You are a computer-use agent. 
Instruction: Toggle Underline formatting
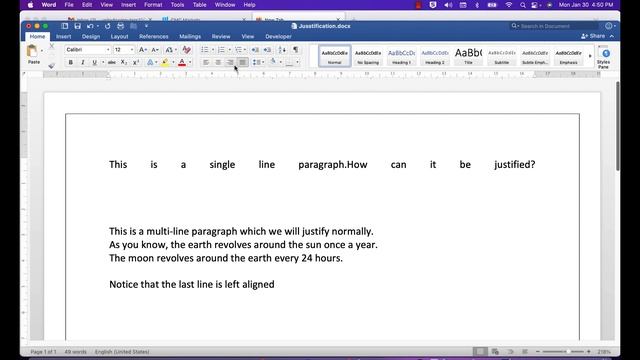(95, 62)
